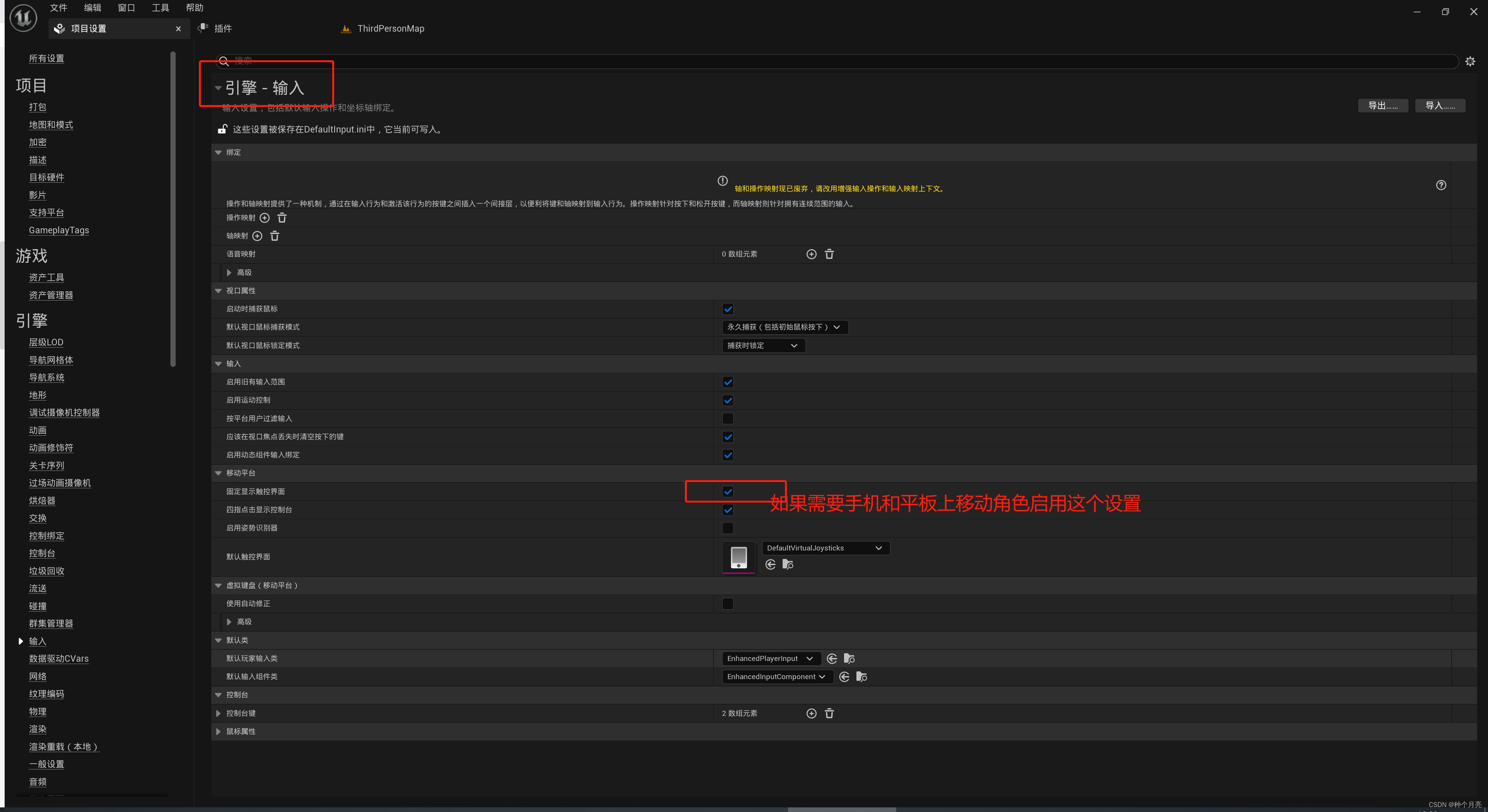Toggle 四指点击显示控制台 checkbox
This screenshot has width=1488, height=812.
pos(728,510)
